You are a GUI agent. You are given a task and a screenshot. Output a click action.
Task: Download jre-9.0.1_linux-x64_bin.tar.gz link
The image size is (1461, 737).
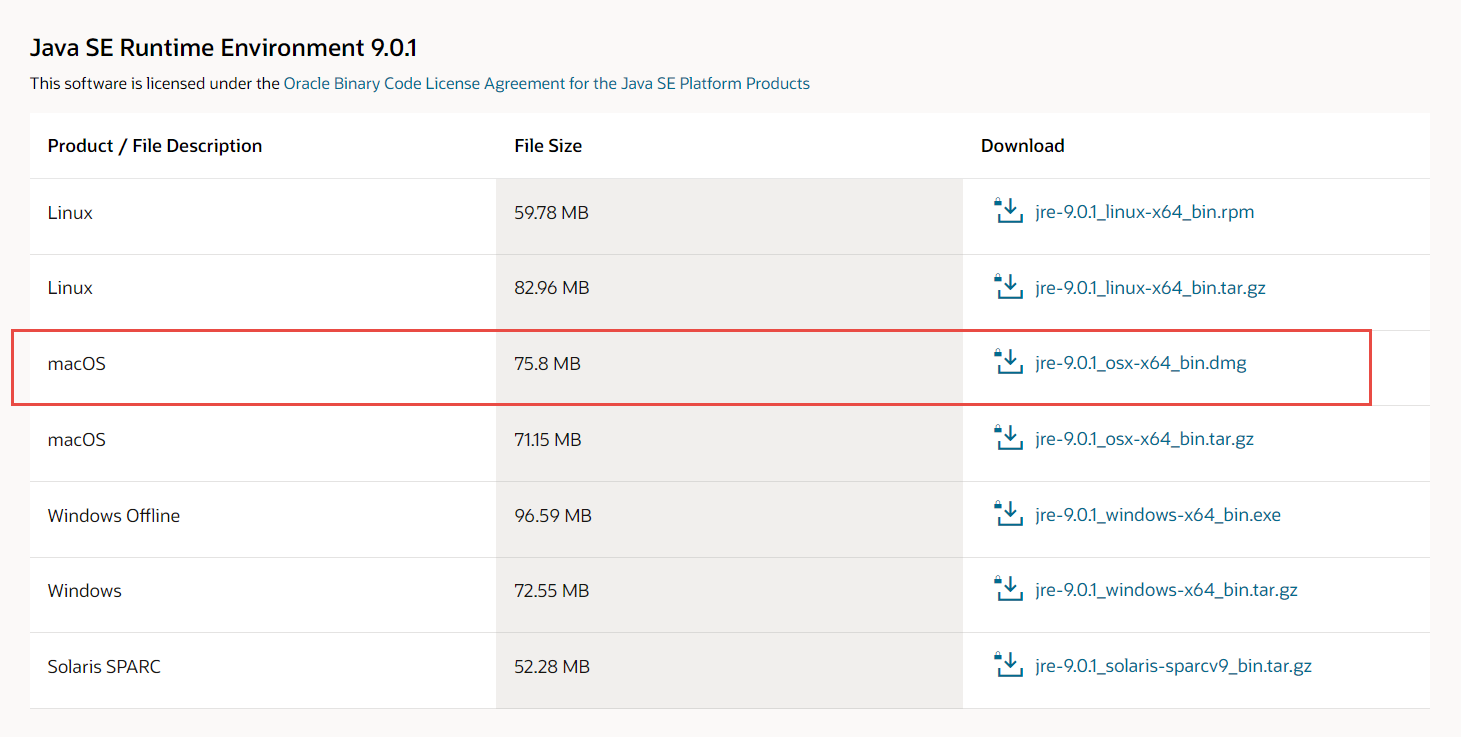pos(1151,288)
